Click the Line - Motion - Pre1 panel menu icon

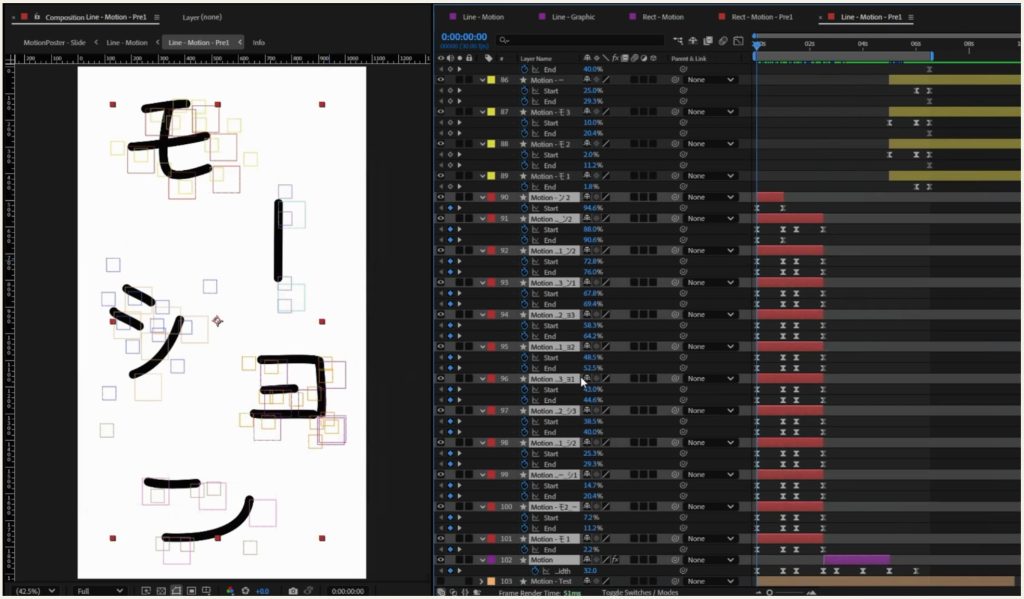pyautogui.click(x=911, y=17)
